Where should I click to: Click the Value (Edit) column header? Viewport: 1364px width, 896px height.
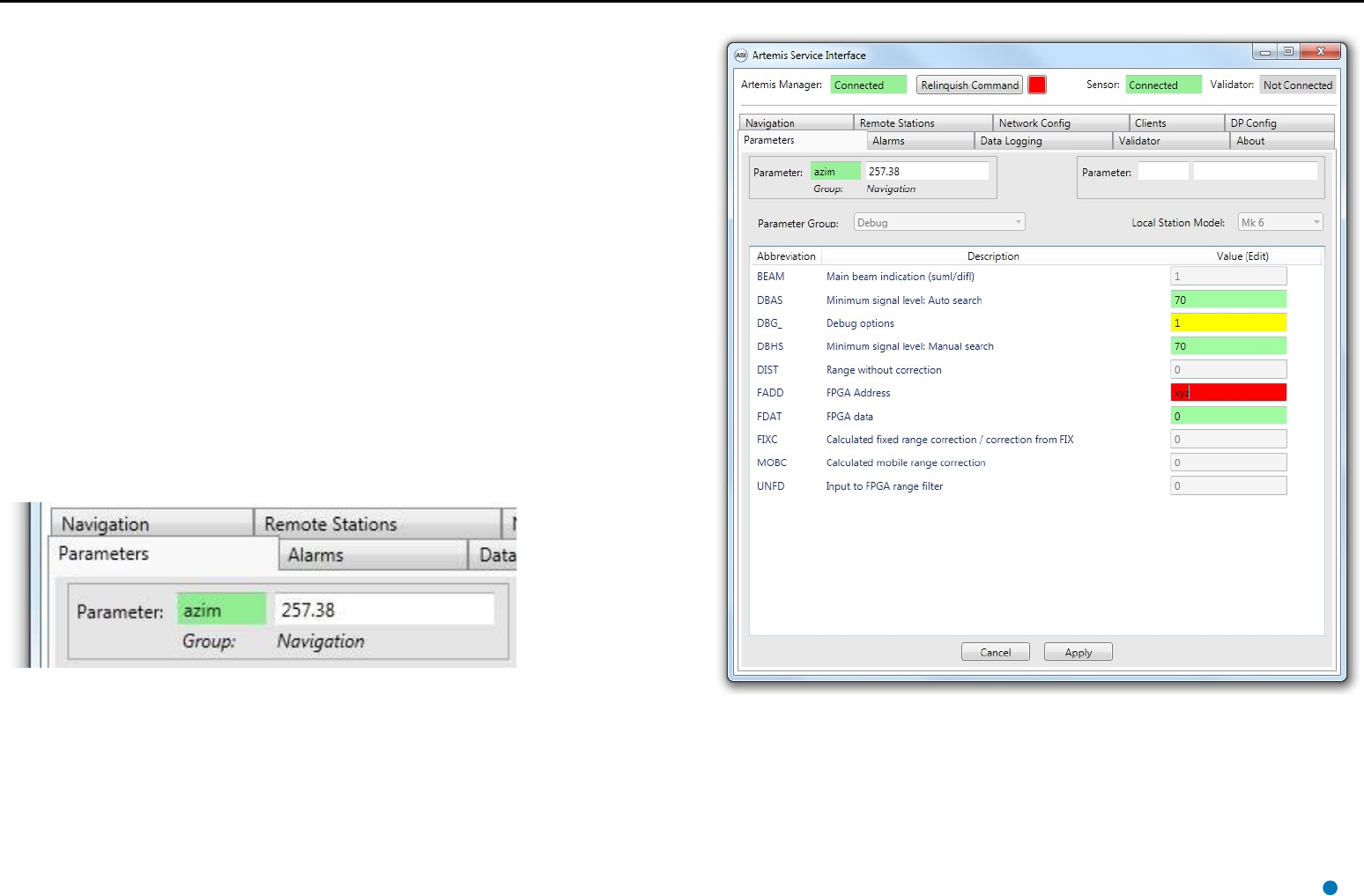1242,256
